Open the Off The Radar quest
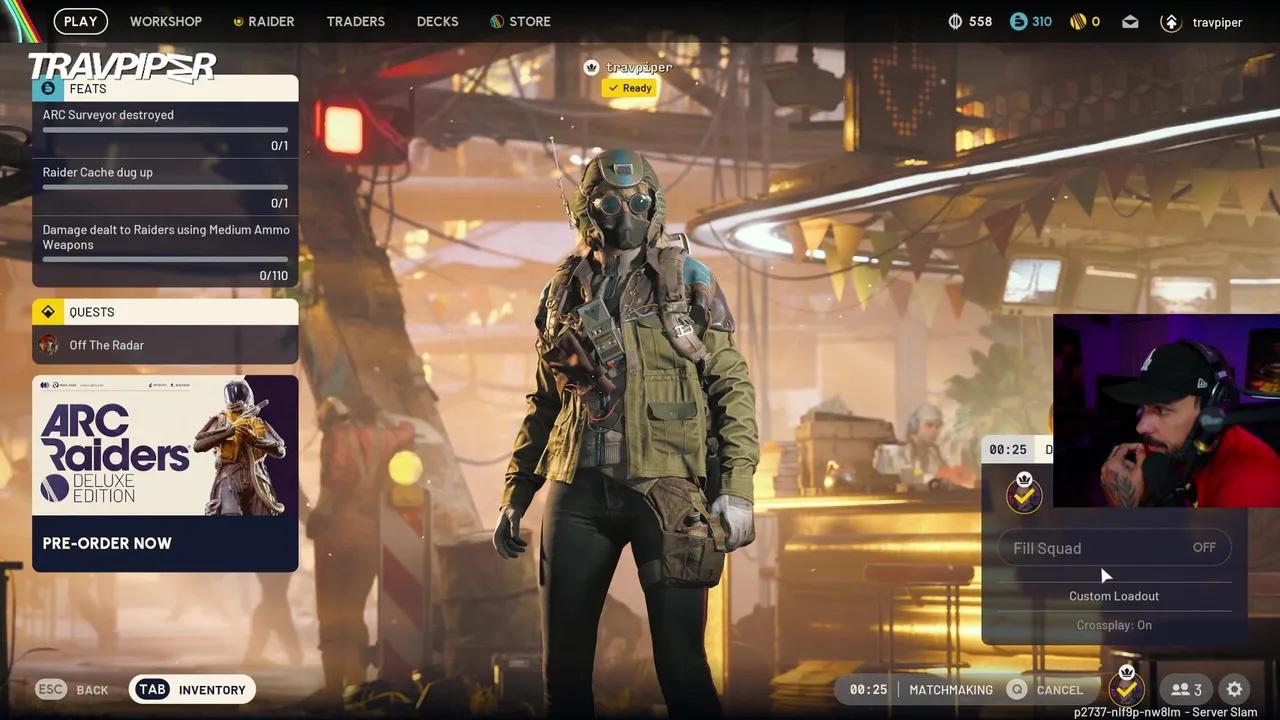The width and height of the screenshot is (1280, 720). click(x=165, y=345)
